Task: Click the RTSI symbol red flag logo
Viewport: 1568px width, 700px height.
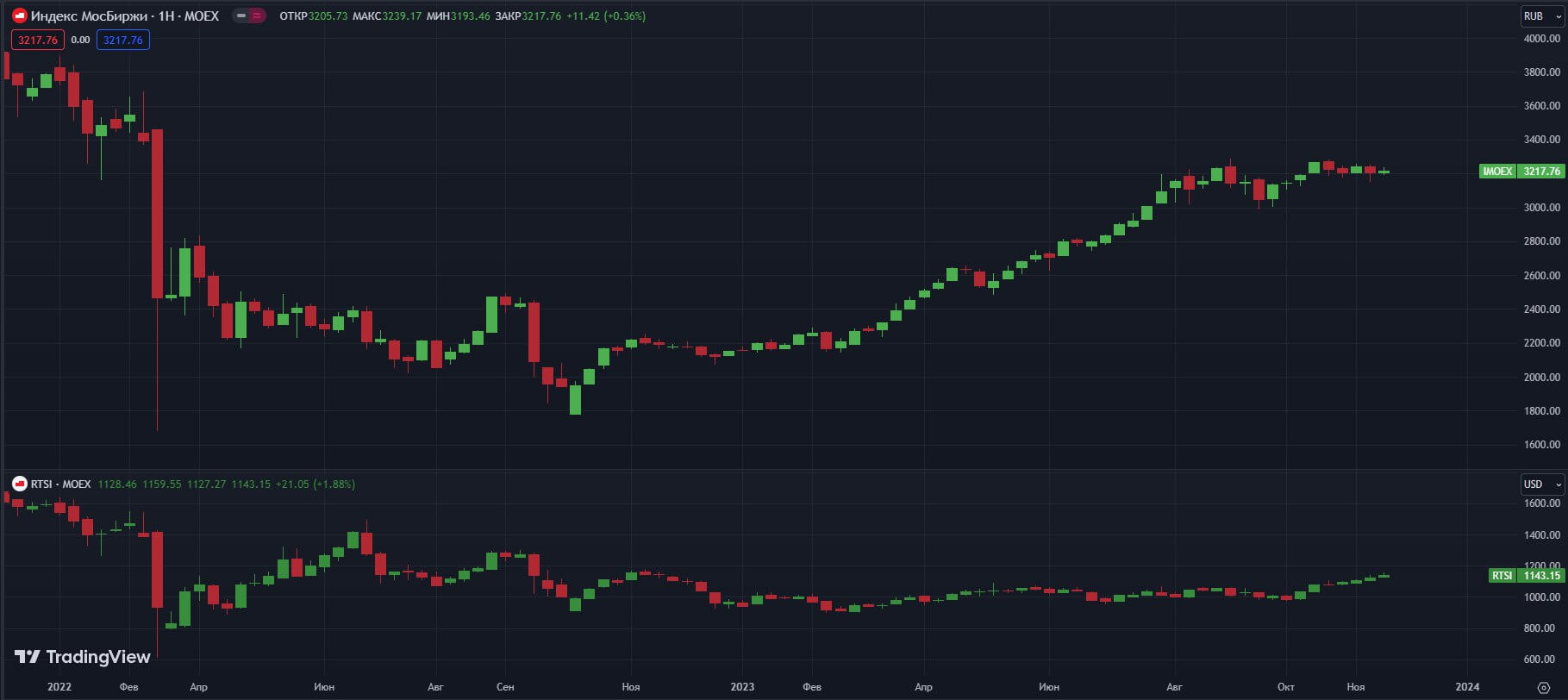Action: point(20,484)
